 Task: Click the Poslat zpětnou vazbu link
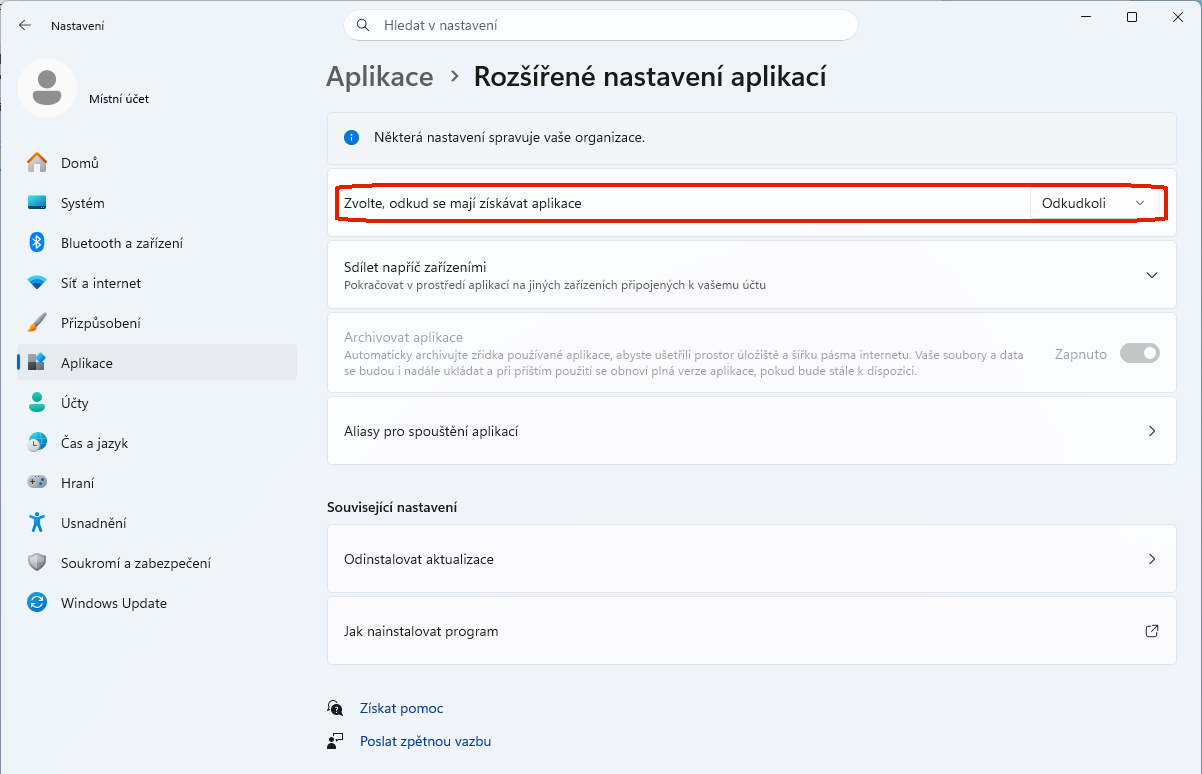click(425, 741)
